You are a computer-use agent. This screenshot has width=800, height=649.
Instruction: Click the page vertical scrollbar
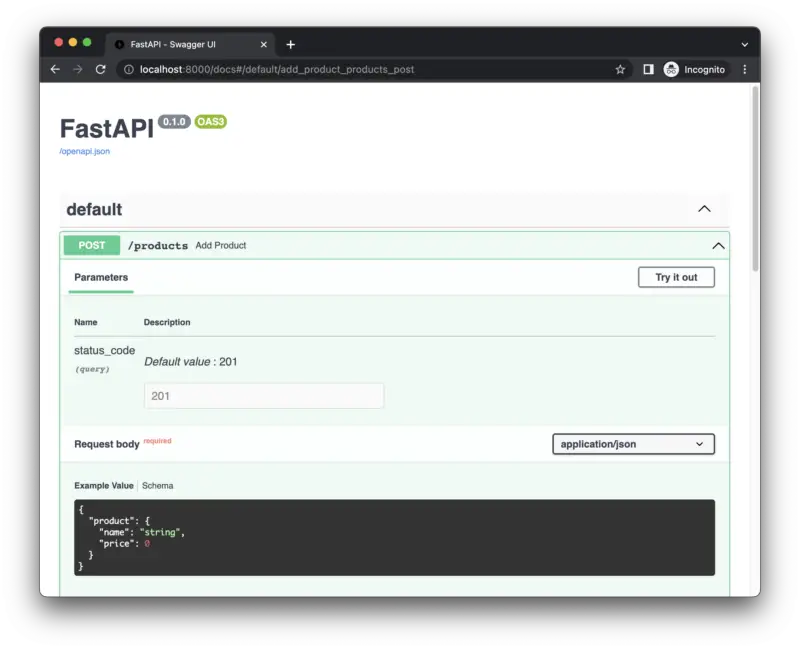pyautogui.click(x=755, y=179)
